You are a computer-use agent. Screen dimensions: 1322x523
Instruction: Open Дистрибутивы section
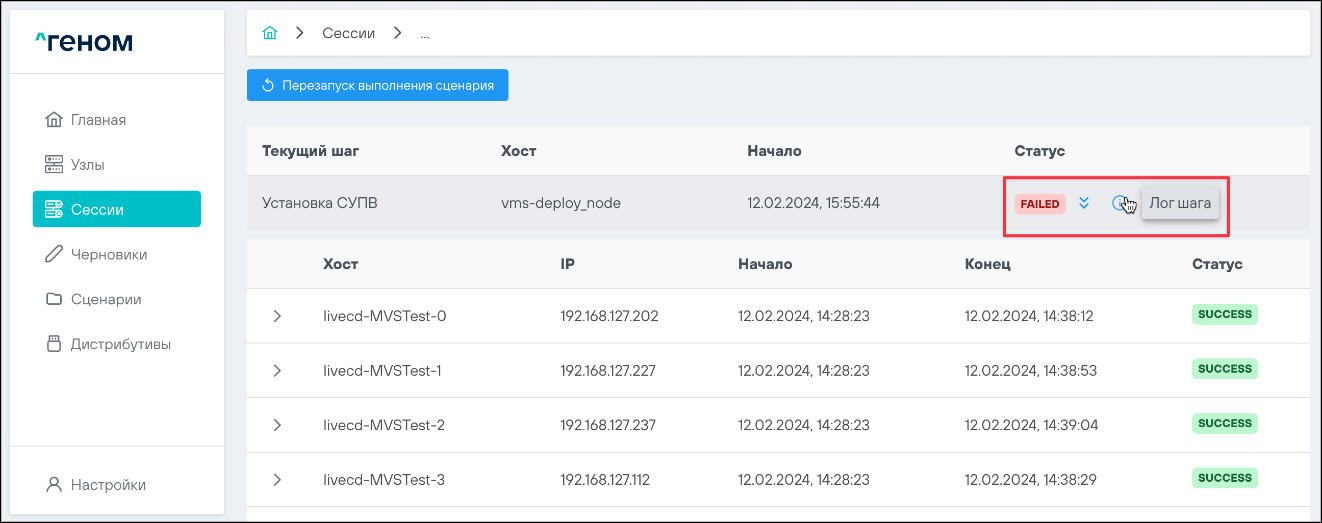click(120, 344)
